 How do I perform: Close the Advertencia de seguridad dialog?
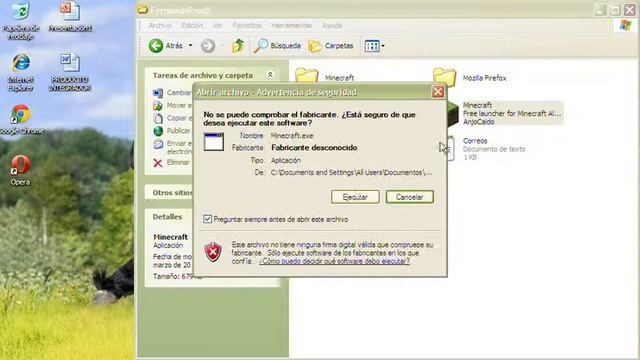[x=438, y=92]
